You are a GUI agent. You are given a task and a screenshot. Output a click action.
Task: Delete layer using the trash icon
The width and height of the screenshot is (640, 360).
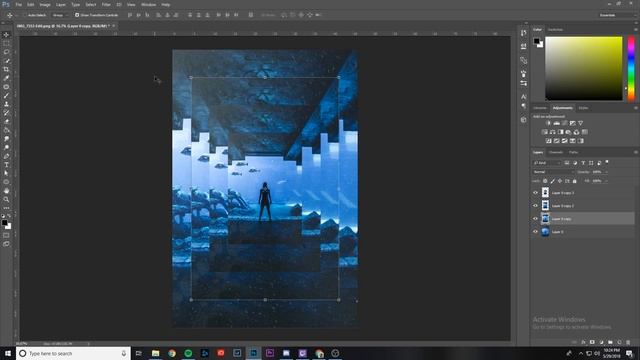point(628,342)
